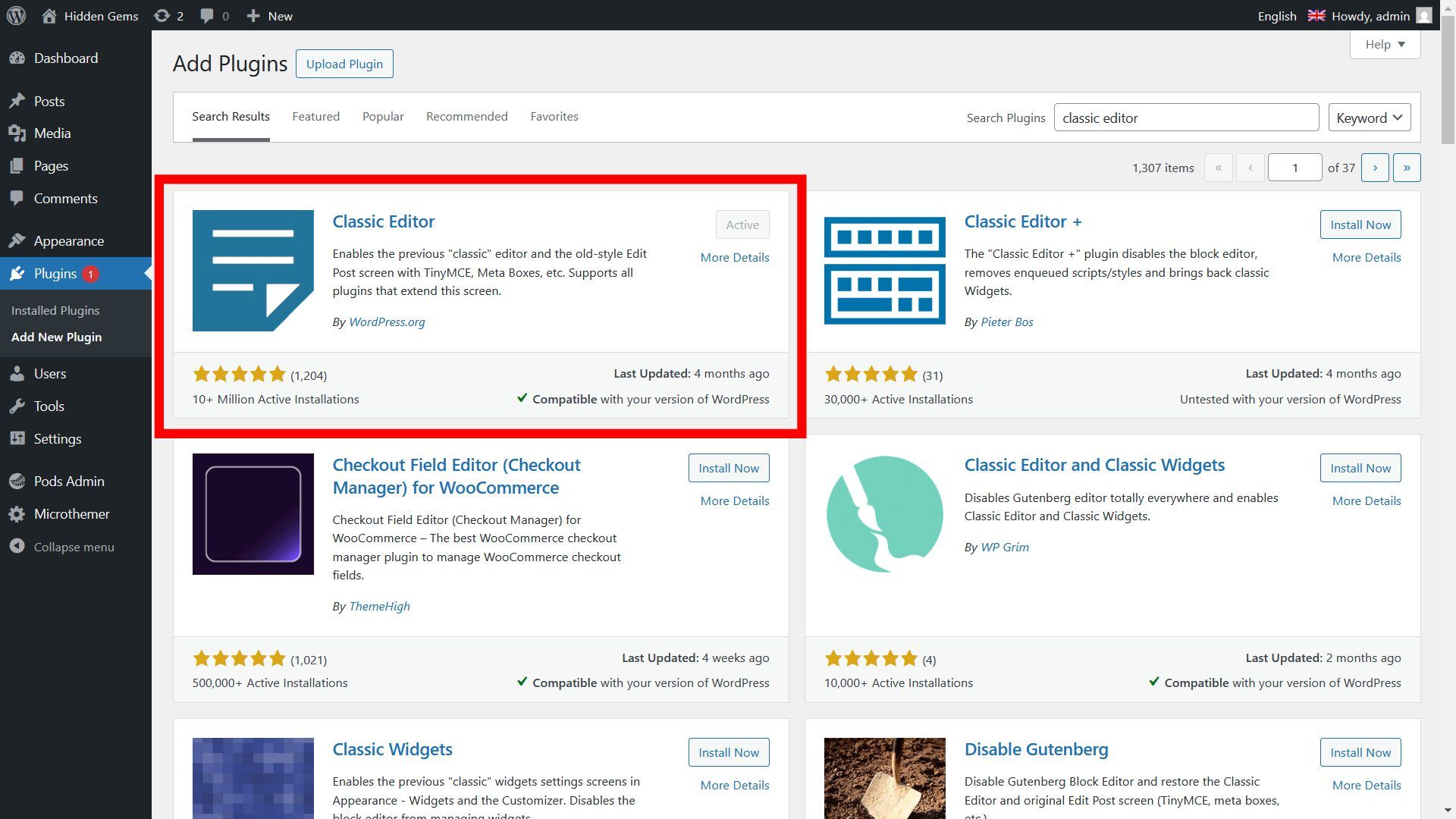The width and height of the screenshot is (1456, 819).
Task: Open Classic Editor and Classic Widgets title
Action: pos(1094,465)
